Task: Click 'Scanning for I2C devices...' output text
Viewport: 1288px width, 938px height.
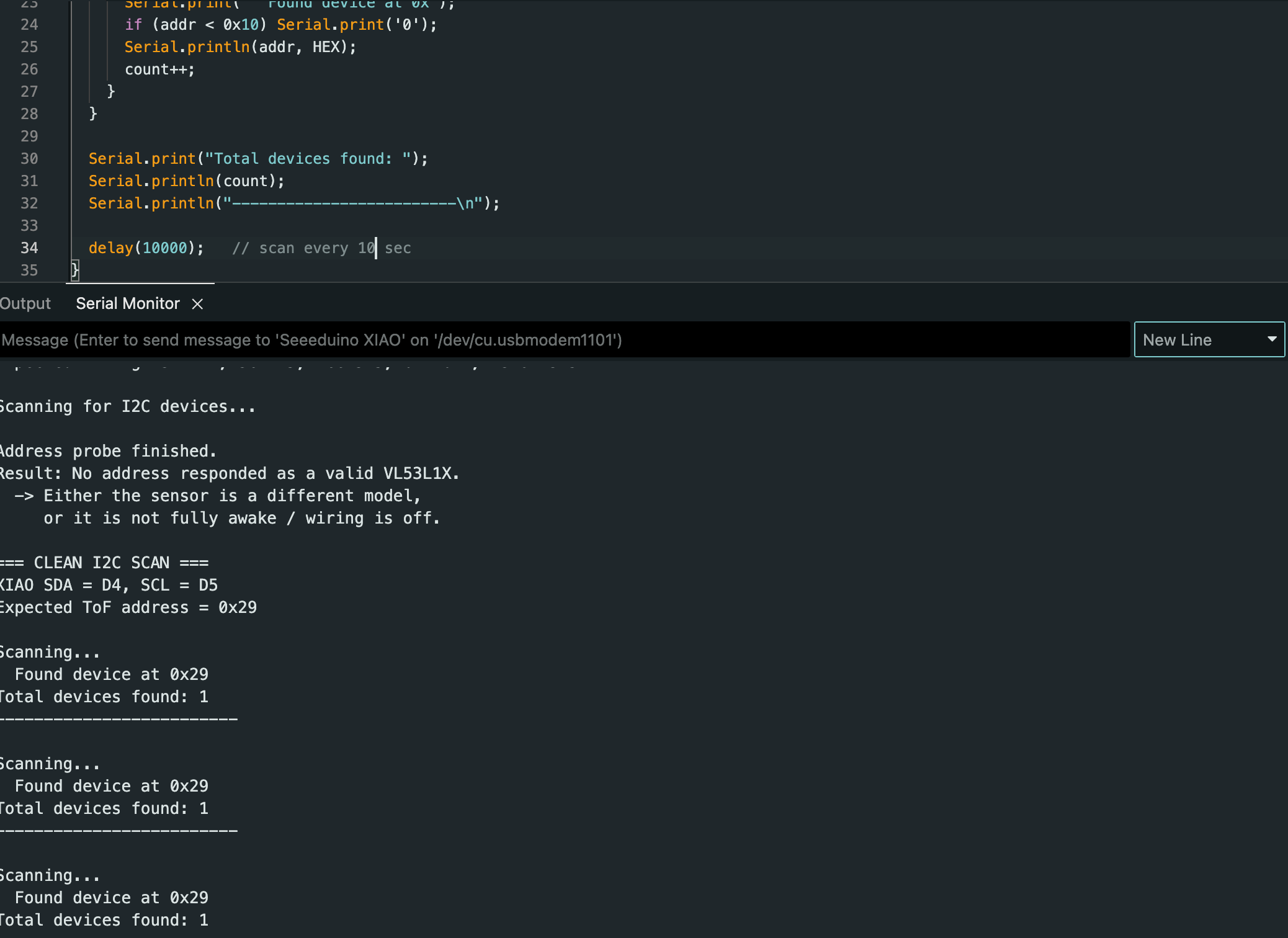Action: (x=127, y=406)
